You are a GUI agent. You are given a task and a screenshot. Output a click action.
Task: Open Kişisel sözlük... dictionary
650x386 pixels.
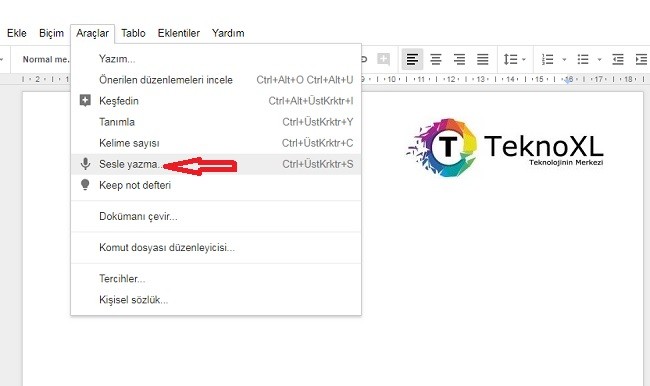216,300
